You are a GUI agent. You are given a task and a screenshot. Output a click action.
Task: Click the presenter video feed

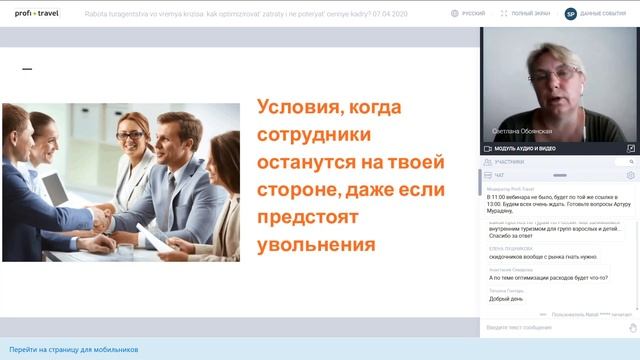[559, 85]
